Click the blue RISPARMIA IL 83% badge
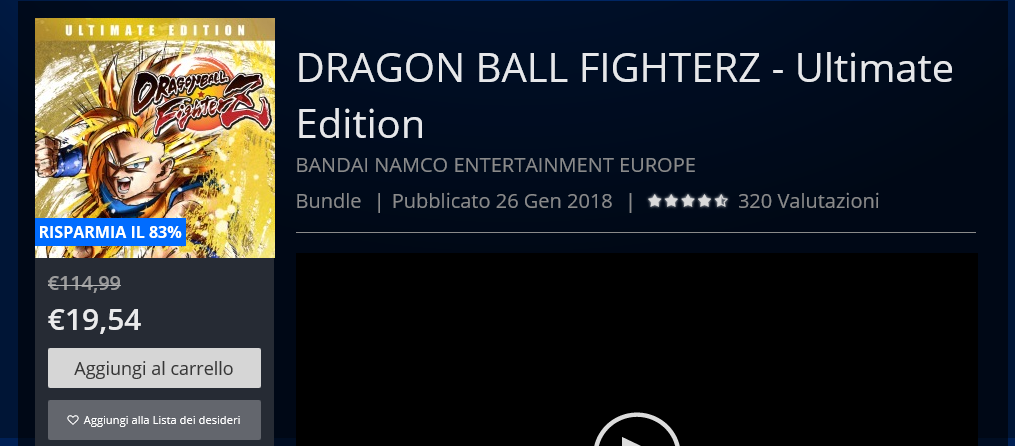This screenshot has height=446, width=1015. click(111, 232)
